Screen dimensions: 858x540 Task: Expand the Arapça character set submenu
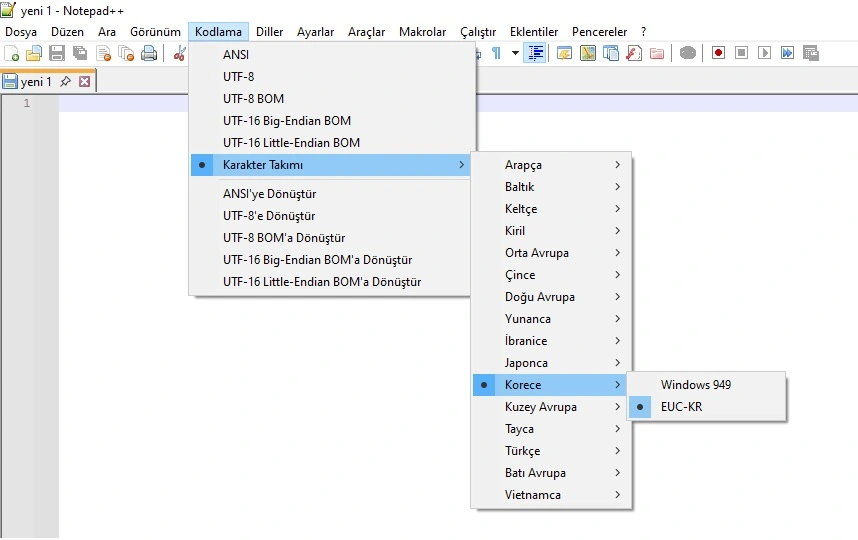[x=552, y=165]
